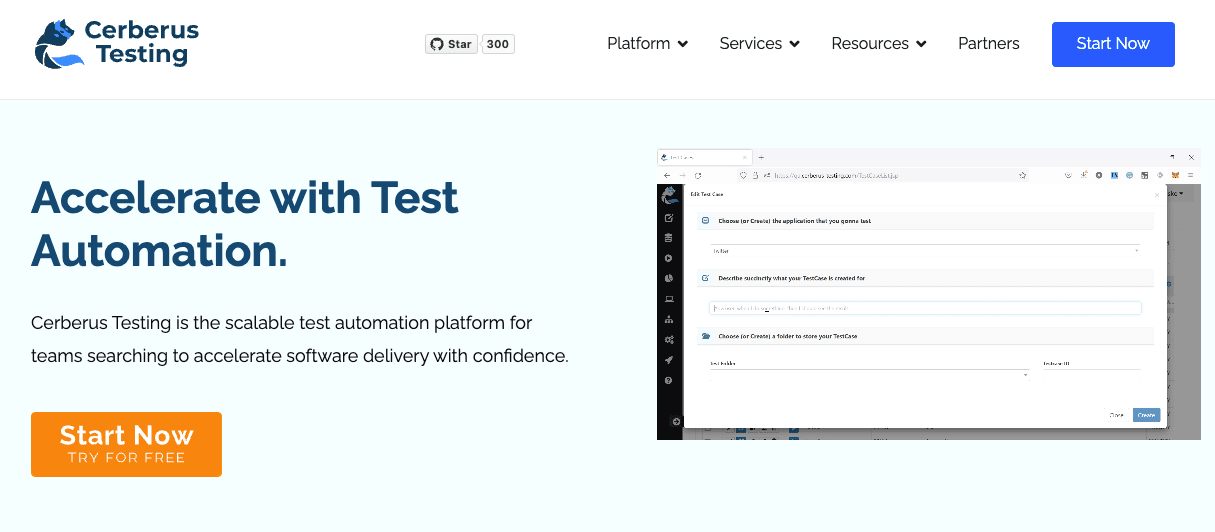Viewport: 1215px width, 532px height.
Task: Click the sitemap hierarchy icon in sidebar
Action: (x=668, y=320)
